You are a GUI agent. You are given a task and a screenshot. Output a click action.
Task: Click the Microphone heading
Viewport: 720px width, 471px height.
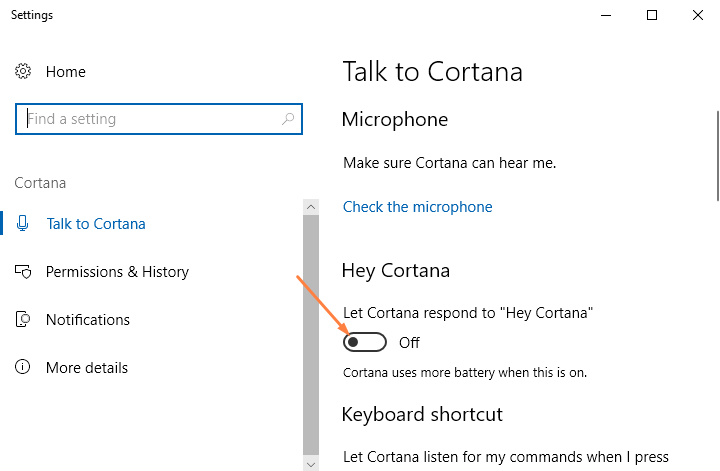pos(394,119)
